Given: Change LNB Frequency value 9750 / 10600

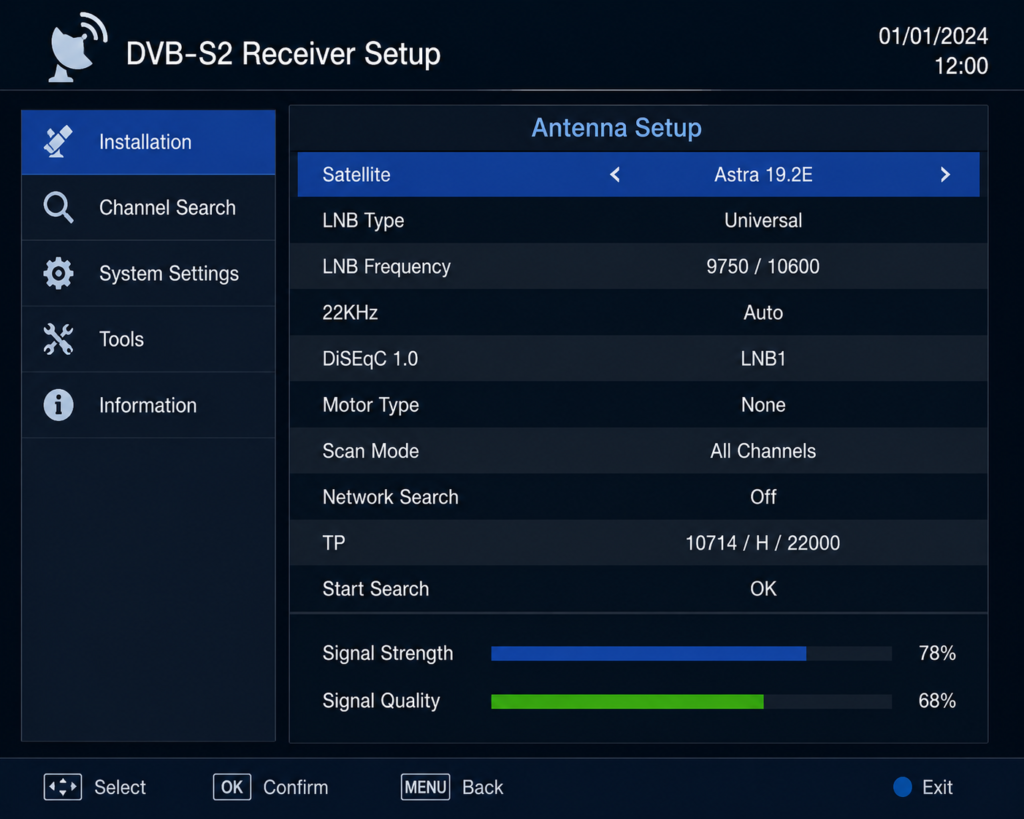Looking at the screenshot, I should [x=763, y=266].
